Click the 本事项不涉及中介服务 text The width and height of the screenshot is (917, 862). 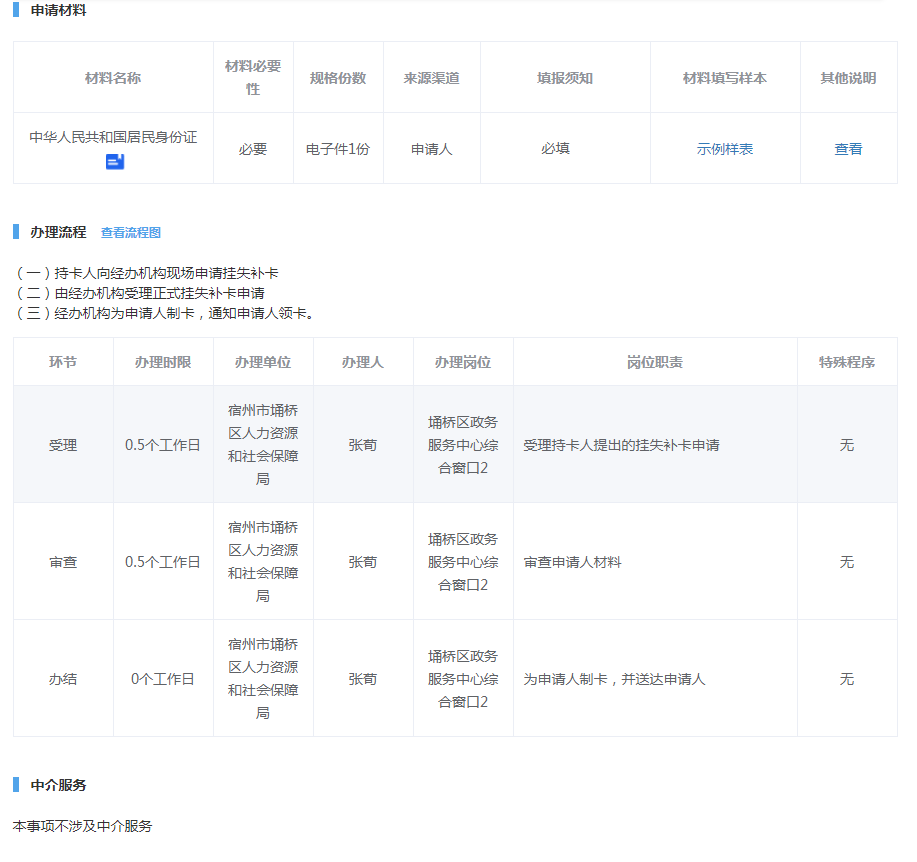point(83,826)
